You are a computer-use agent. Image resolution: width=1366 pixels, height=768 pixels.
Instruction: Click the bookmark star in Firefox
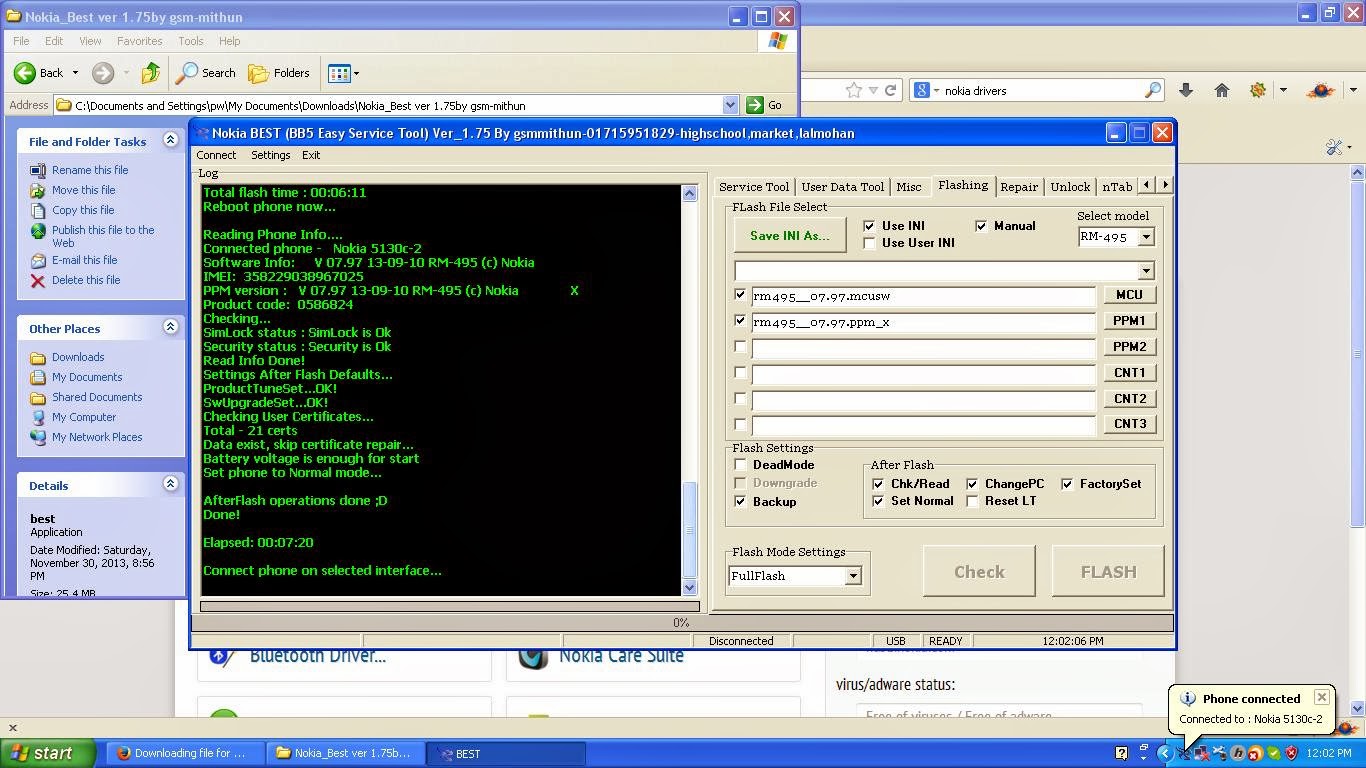pyautogui.click(x=854, y=90)
